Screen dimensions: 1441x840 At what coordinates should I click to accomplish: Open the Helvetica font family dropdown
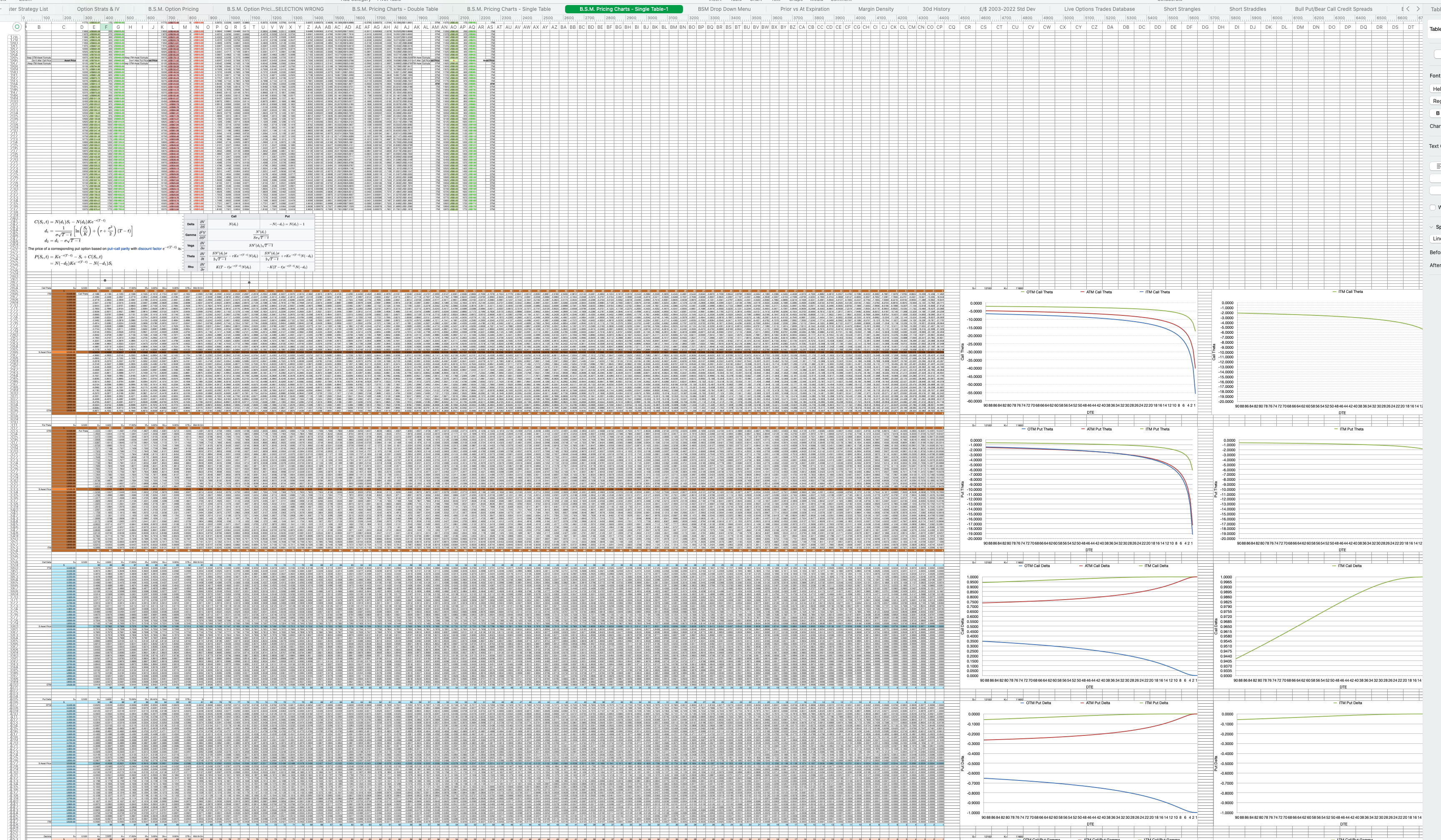pos(1436,89)
